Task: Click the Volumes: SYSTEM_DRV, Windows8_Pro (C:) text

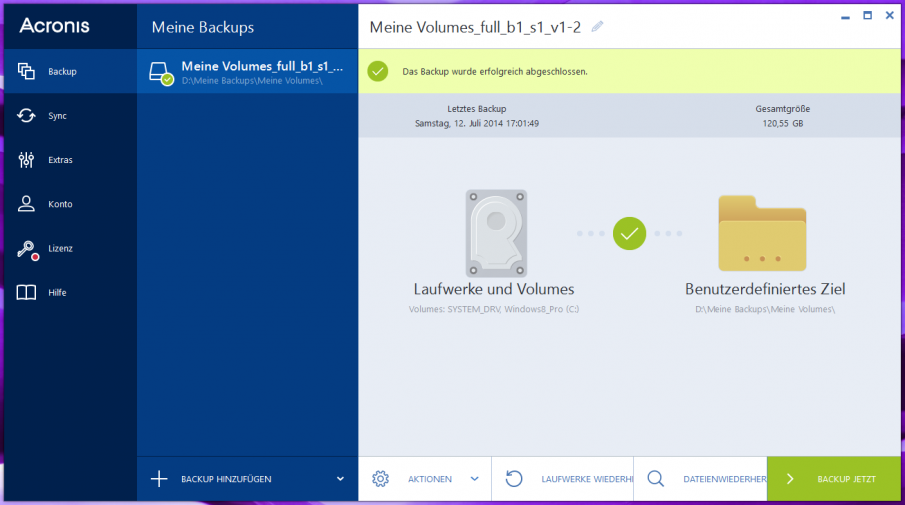Action: 494,309
